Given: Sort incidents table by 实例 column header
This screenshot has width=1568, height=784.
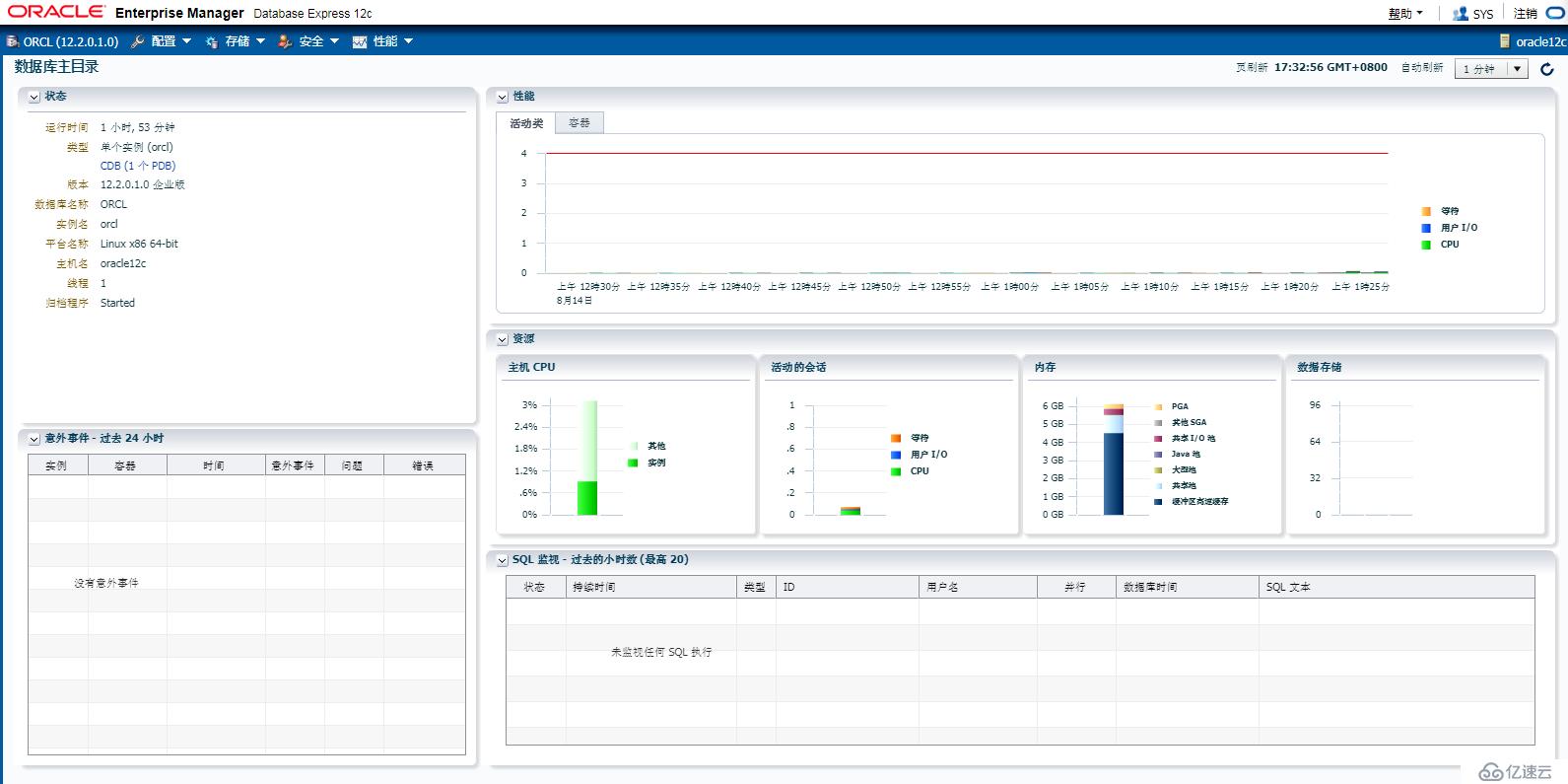Looking at the screenshot, I should pos(58,465).
